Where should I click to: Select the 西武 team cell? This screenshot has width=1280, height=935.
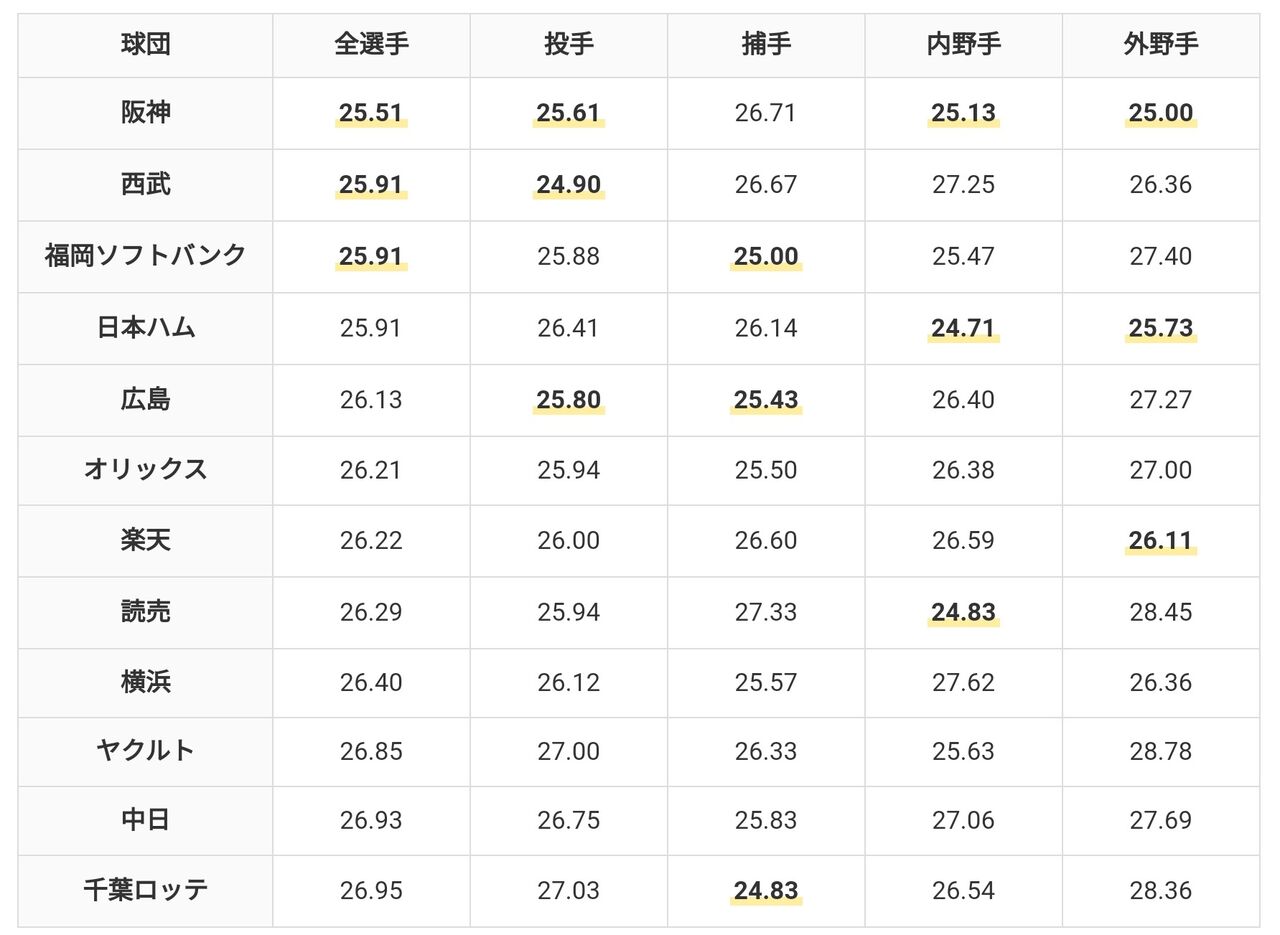pos(145,185)
